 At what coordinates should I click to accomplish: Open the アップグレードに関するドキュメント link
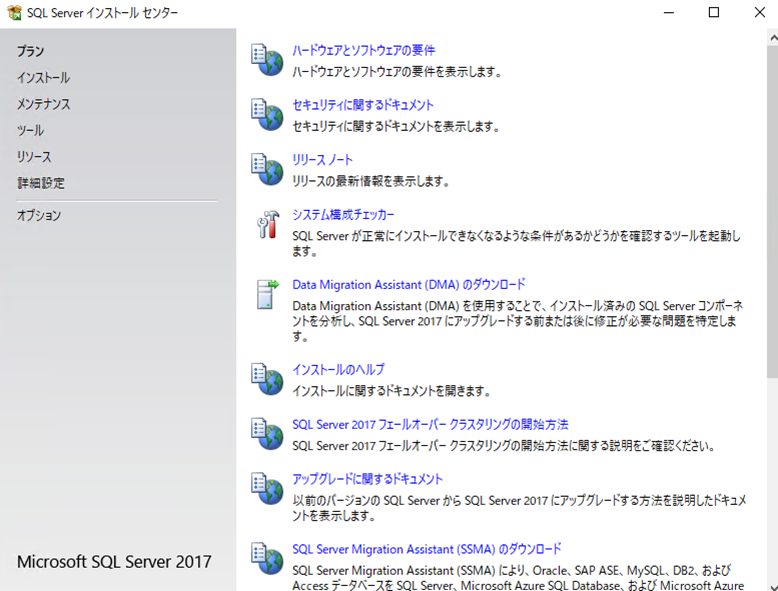(367, 479)
